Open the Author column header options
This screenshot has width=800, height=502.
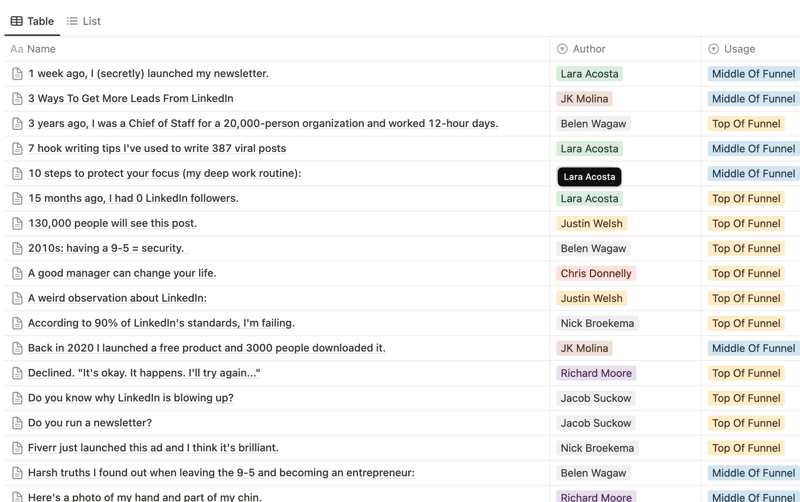tap(588, 49)
